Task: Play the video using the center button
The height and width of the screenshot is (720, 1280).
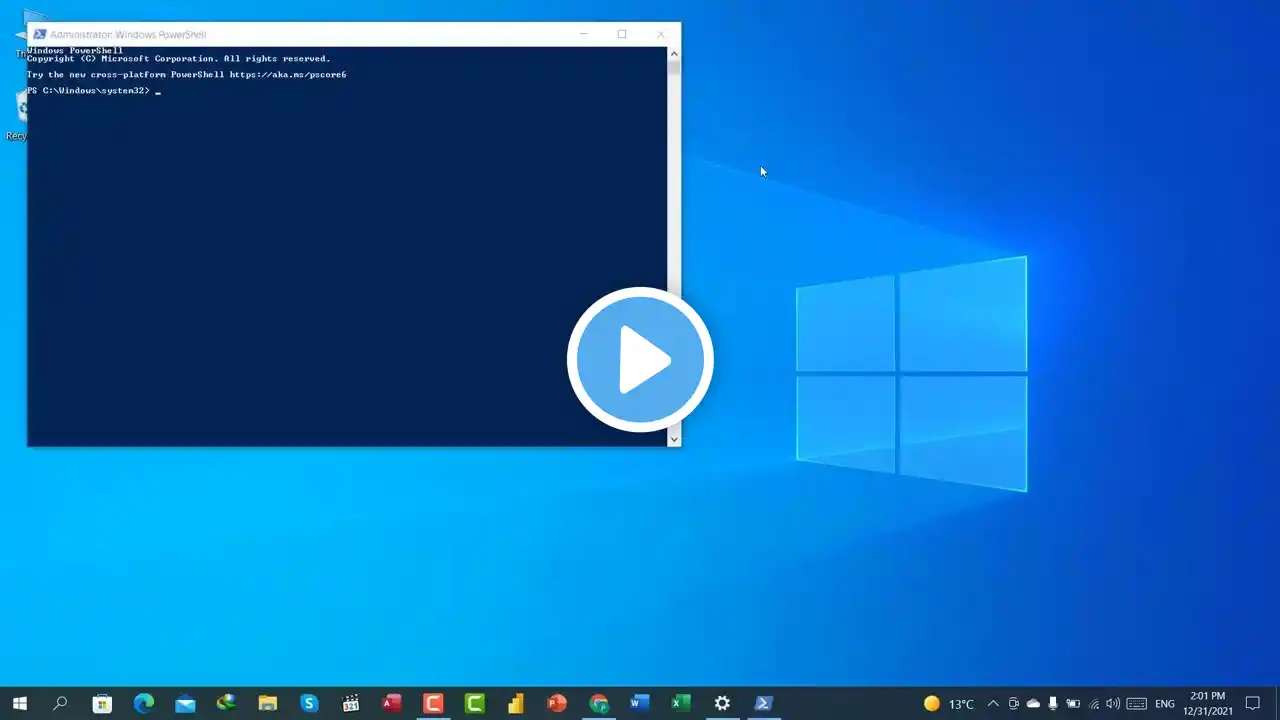Action: pos(640,360)
